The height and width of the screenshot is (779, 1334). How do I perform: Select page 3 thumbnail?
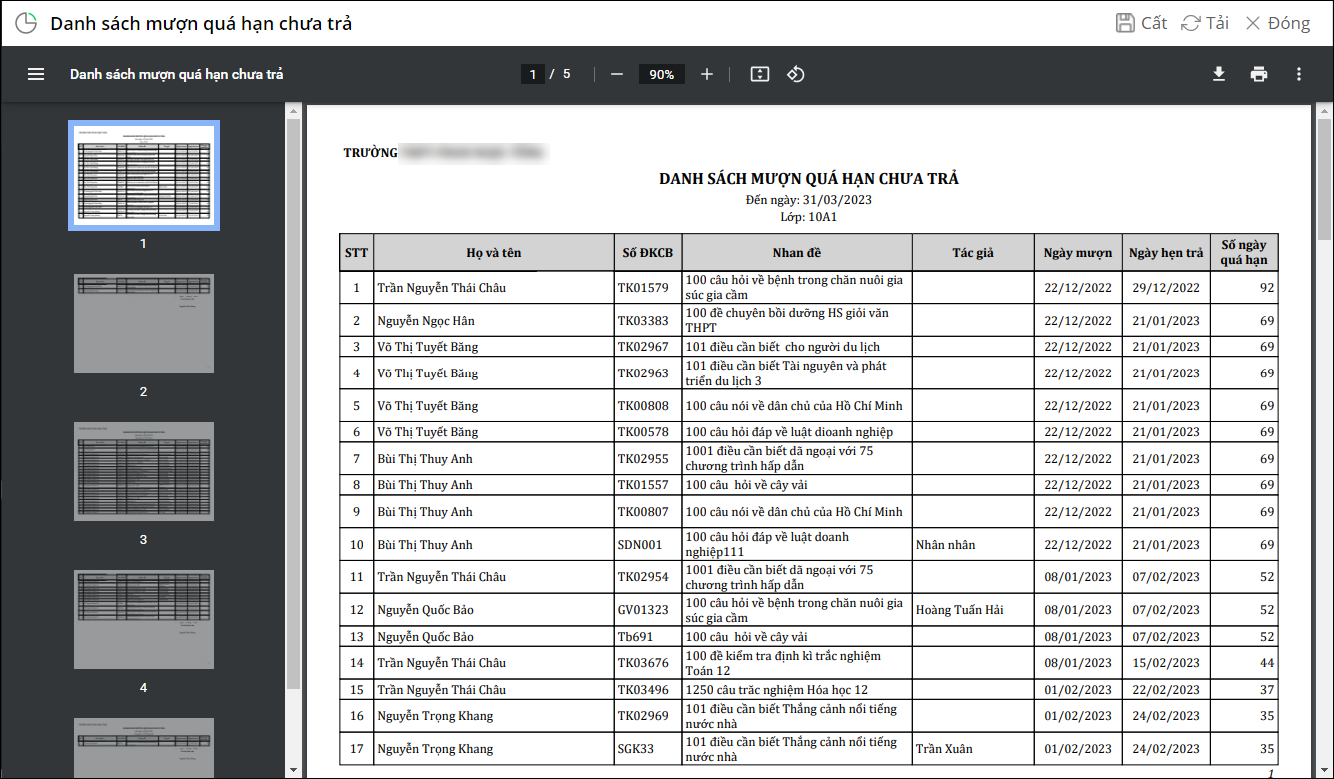point(144,472)
